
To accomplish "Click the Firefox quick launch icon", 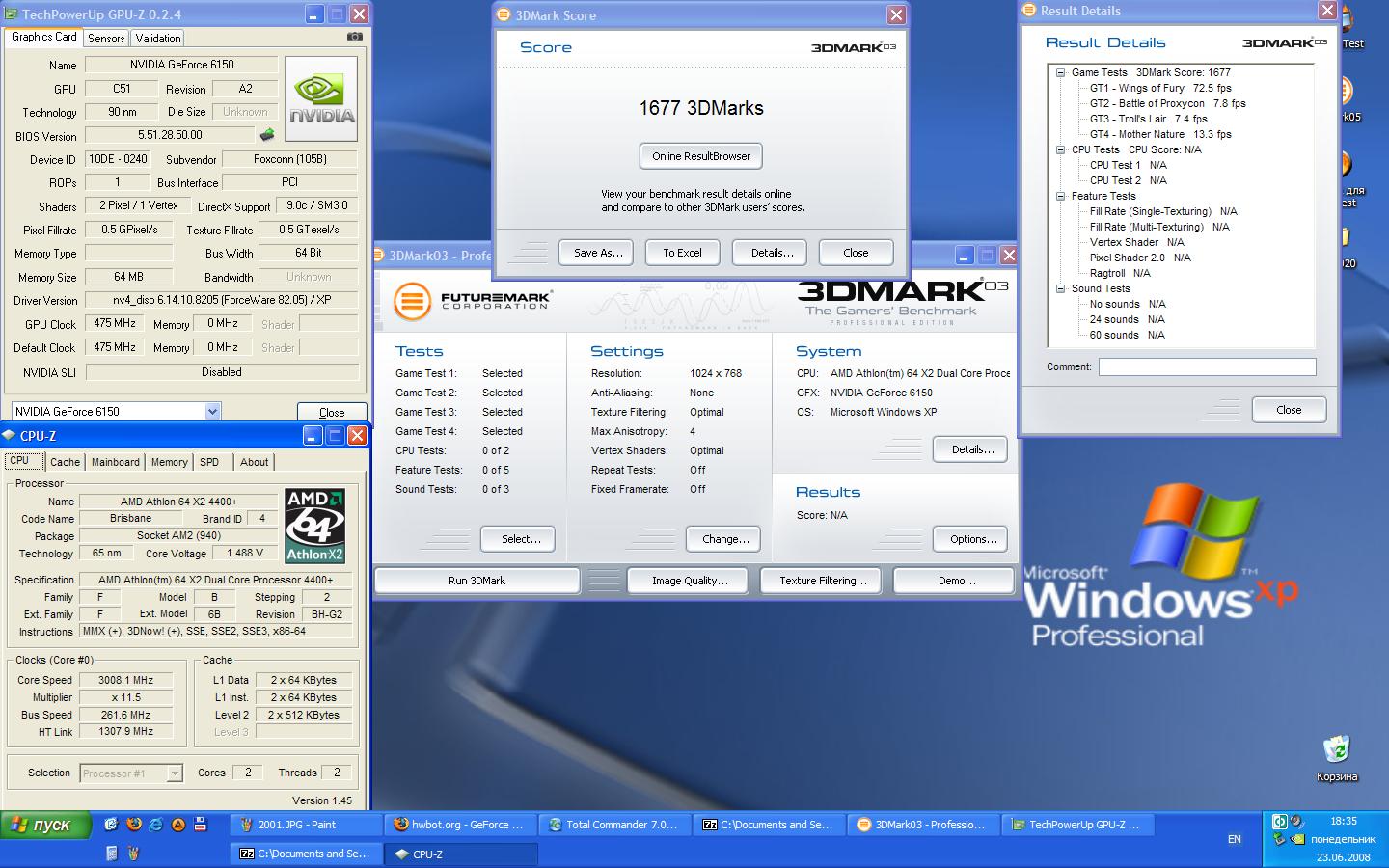I will point(134,825).
